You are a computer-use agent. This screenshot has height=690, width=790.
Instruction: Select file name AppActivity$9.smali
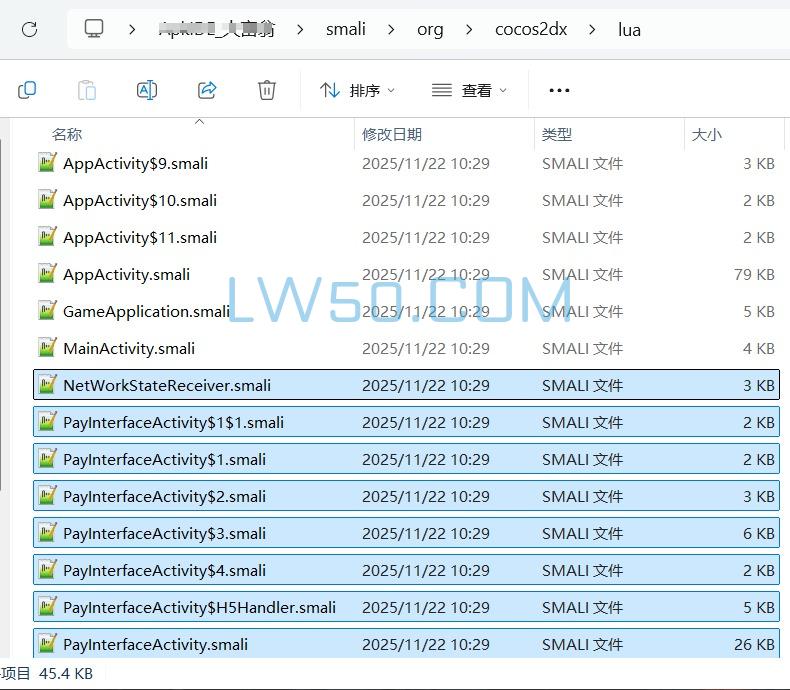[x=136, y=164]
